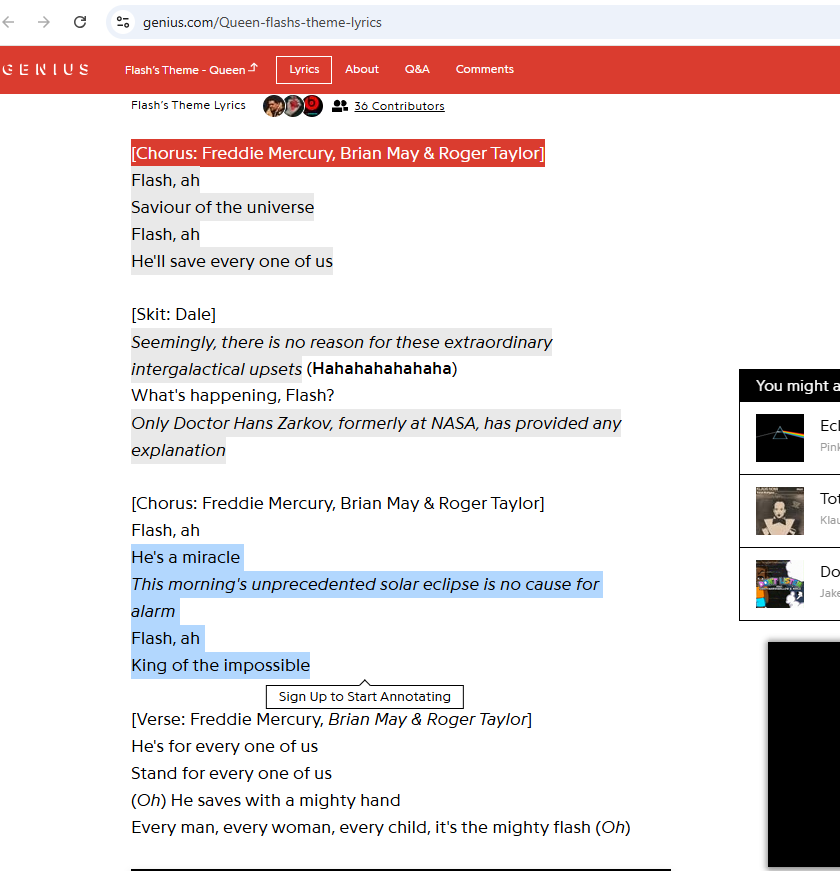Image resolution: width=840 pixels, height=871 pixels.
Task: Click the text 'What's happening, Flash?'
Action: pos(233,396)
